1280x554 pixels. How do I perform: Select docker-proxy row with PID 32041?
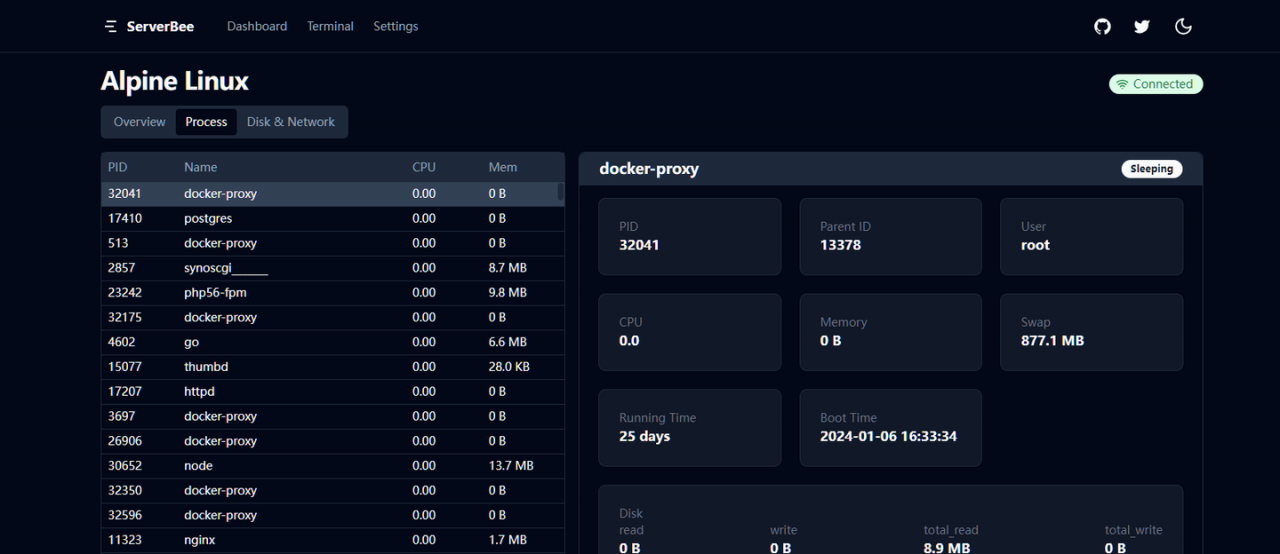(x=332, y=194)
